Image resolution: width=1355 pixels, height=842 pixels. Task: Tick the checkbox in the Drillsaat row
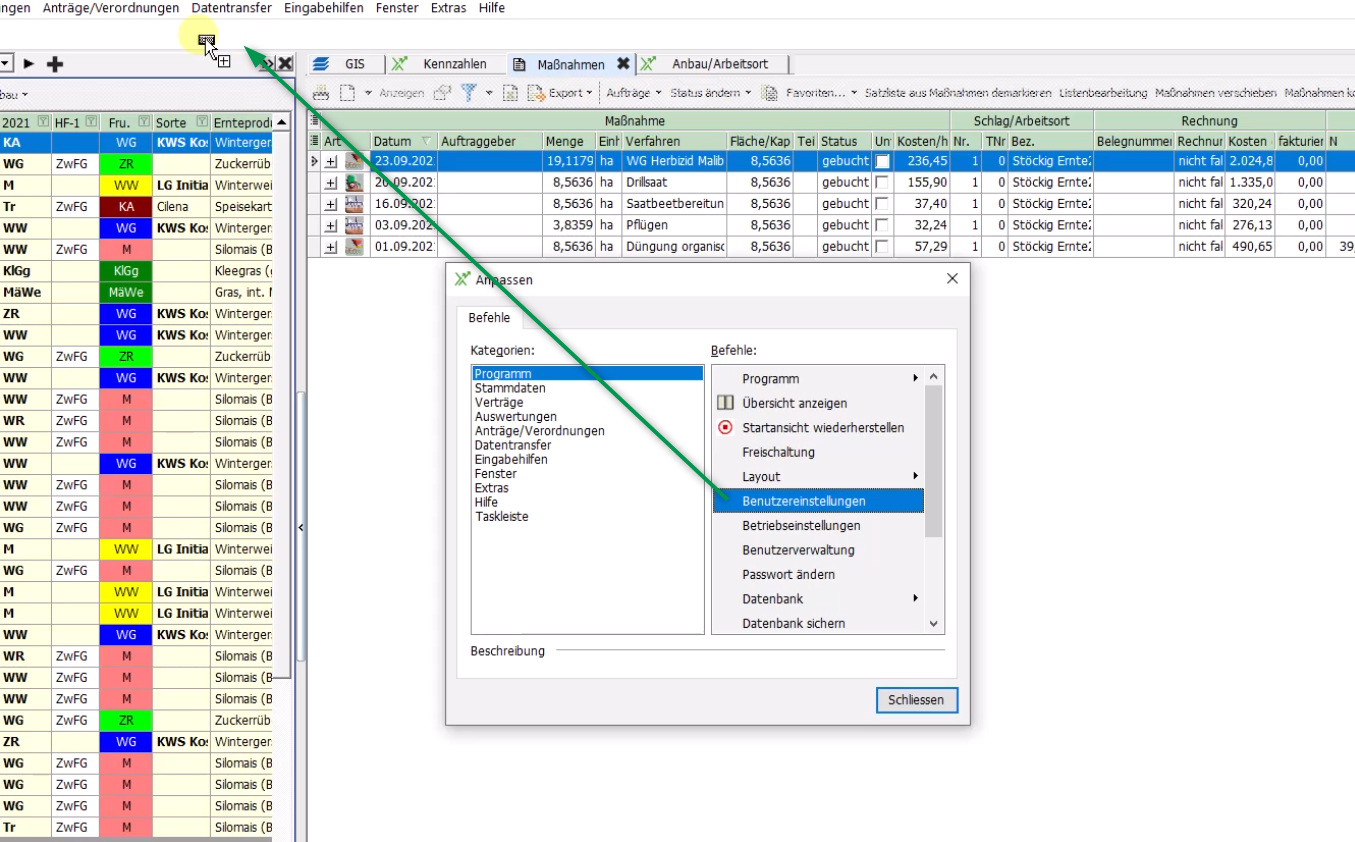tap(882, 183)
